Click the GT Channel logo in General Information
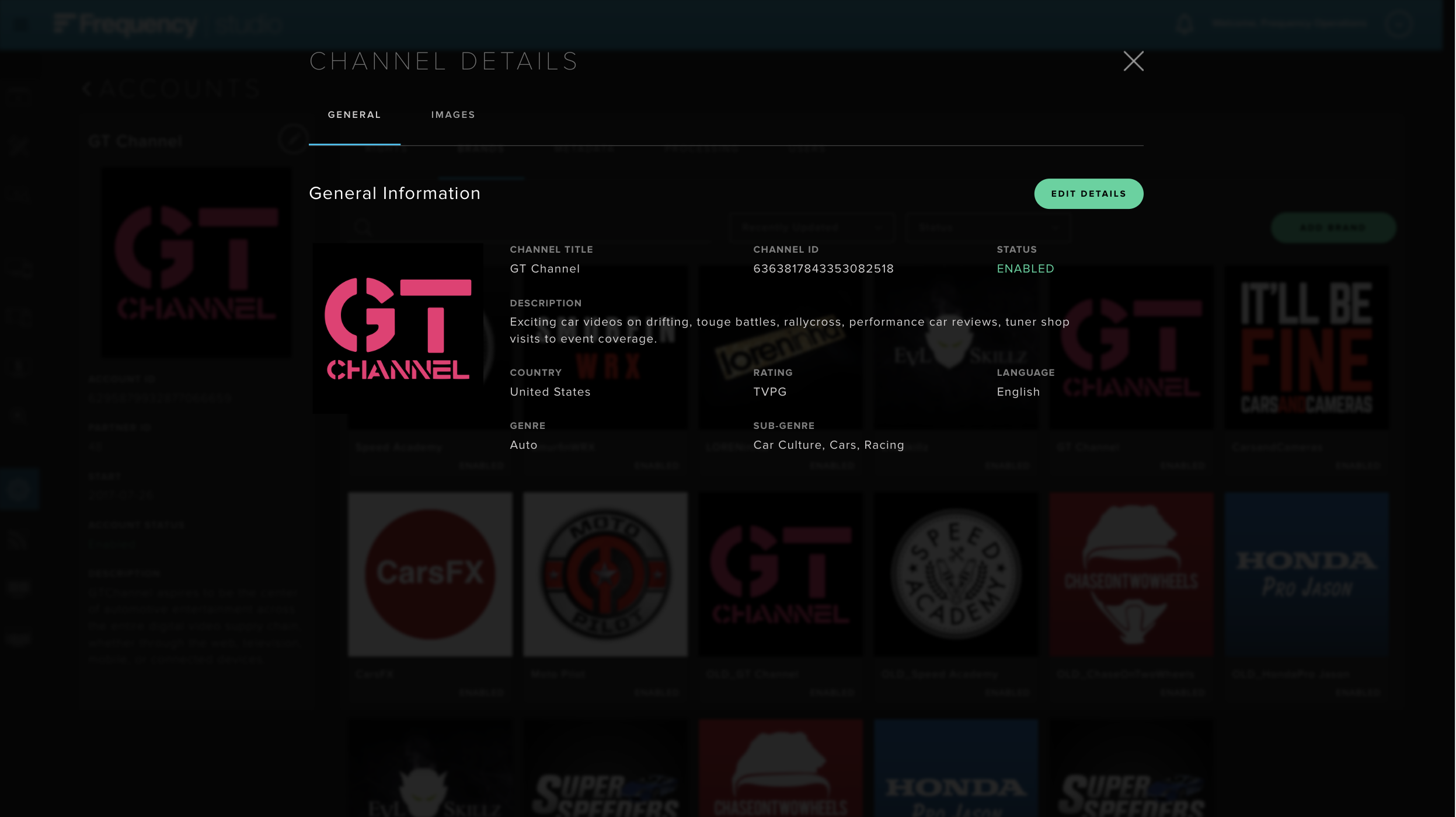The image size is (1456, 817). [398, 329]
